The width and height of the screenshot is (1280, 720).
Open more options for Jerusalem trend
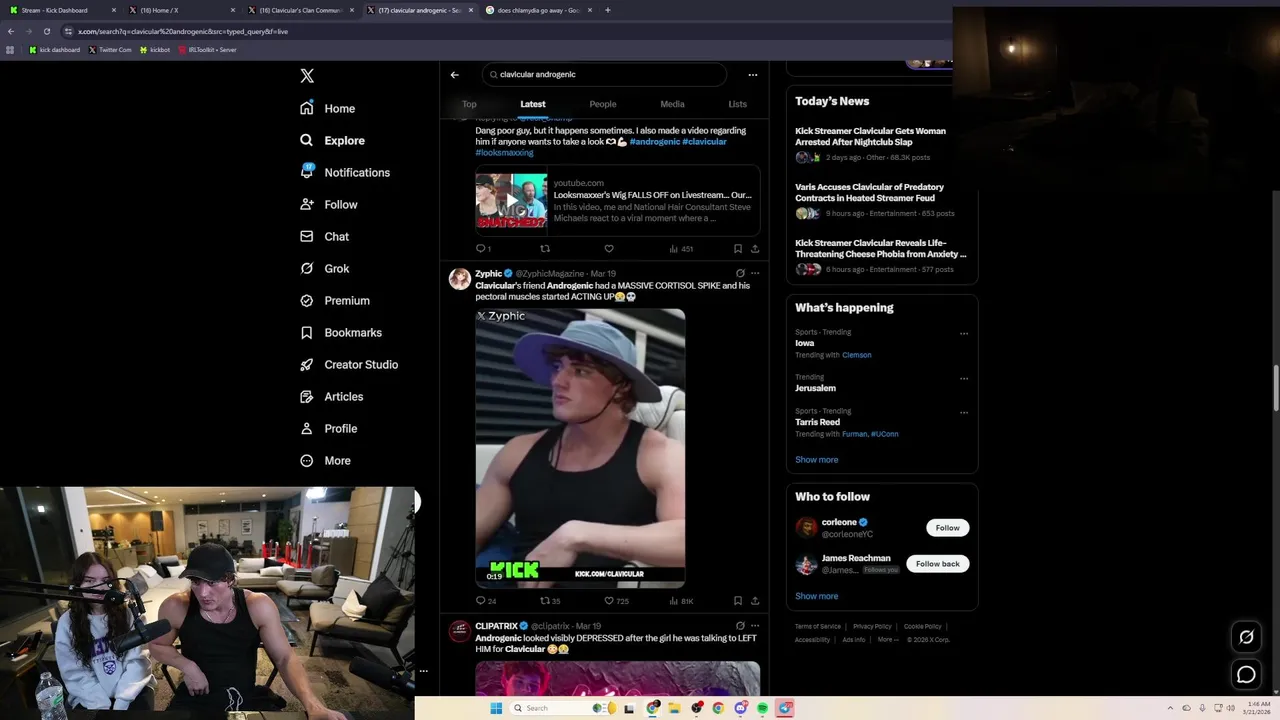click(964, 379)
